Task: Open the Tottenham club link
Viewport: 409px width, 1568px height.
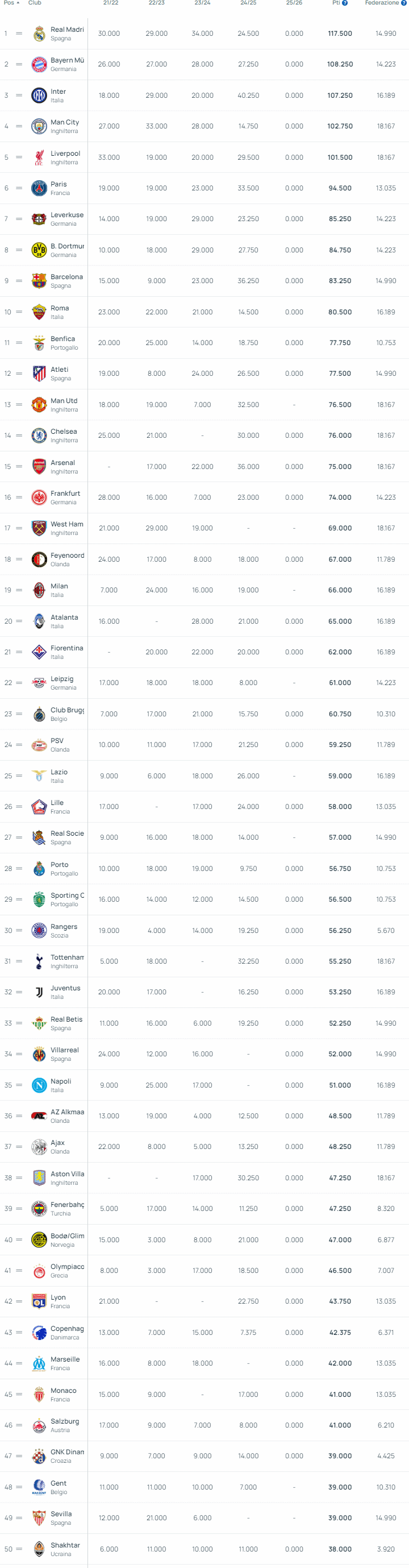Action: pos(67,957)
